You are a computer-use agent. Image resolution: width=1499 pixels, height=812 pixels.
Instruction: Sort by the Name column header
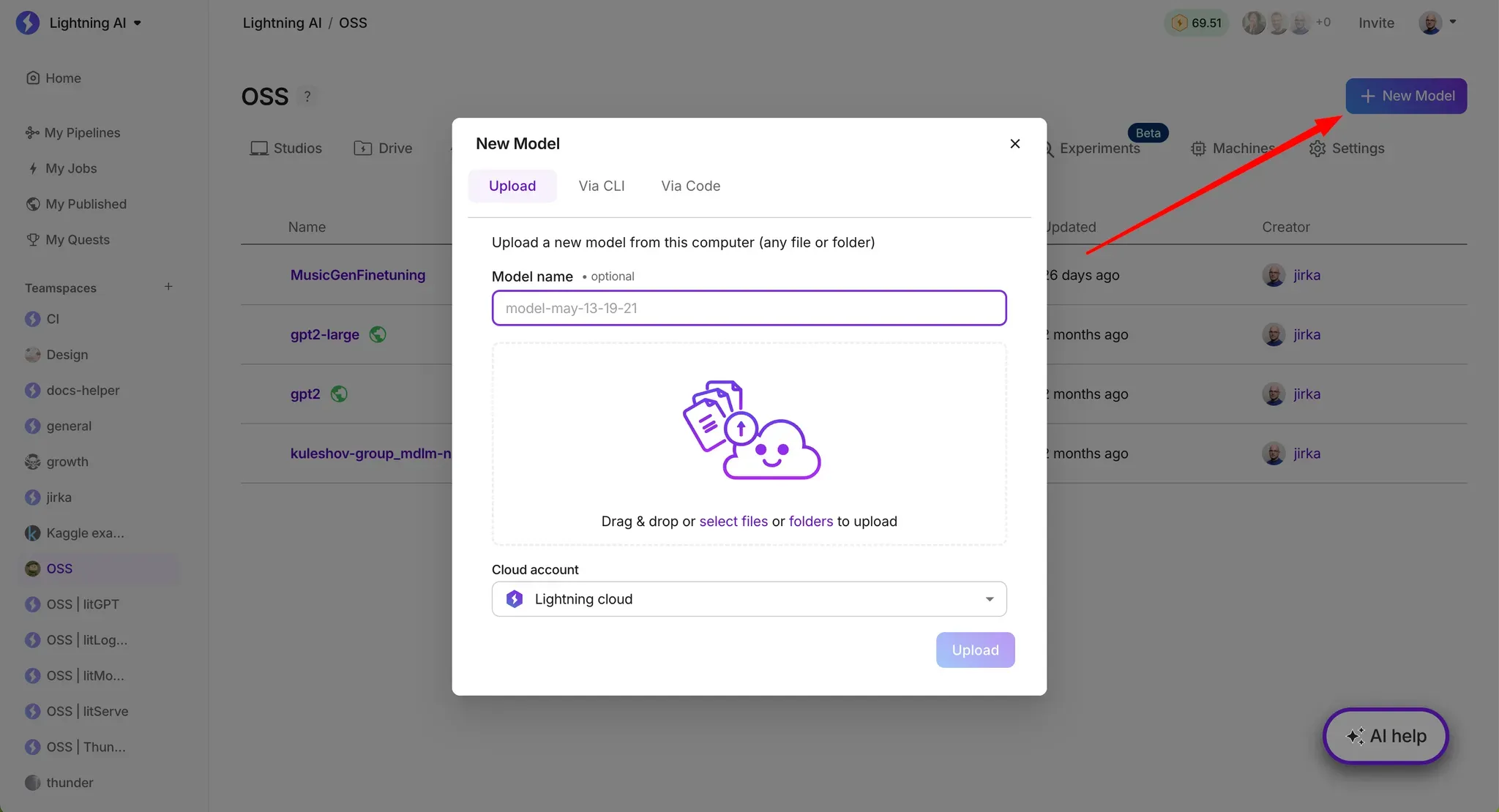307,227
